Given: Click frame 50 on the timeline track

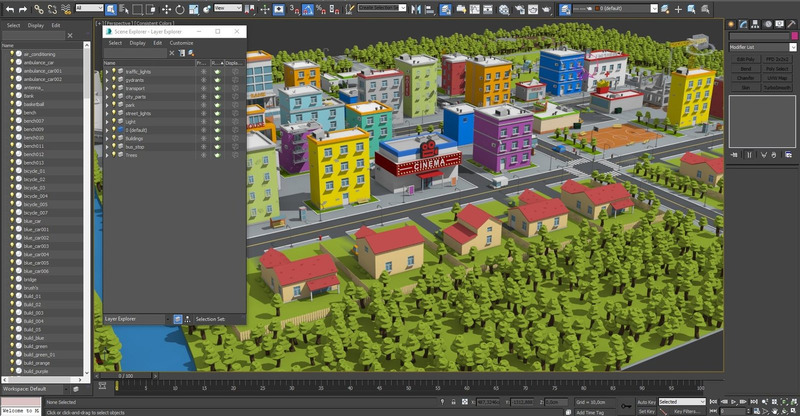Looking at the screenshot, I should pos(408,388).
